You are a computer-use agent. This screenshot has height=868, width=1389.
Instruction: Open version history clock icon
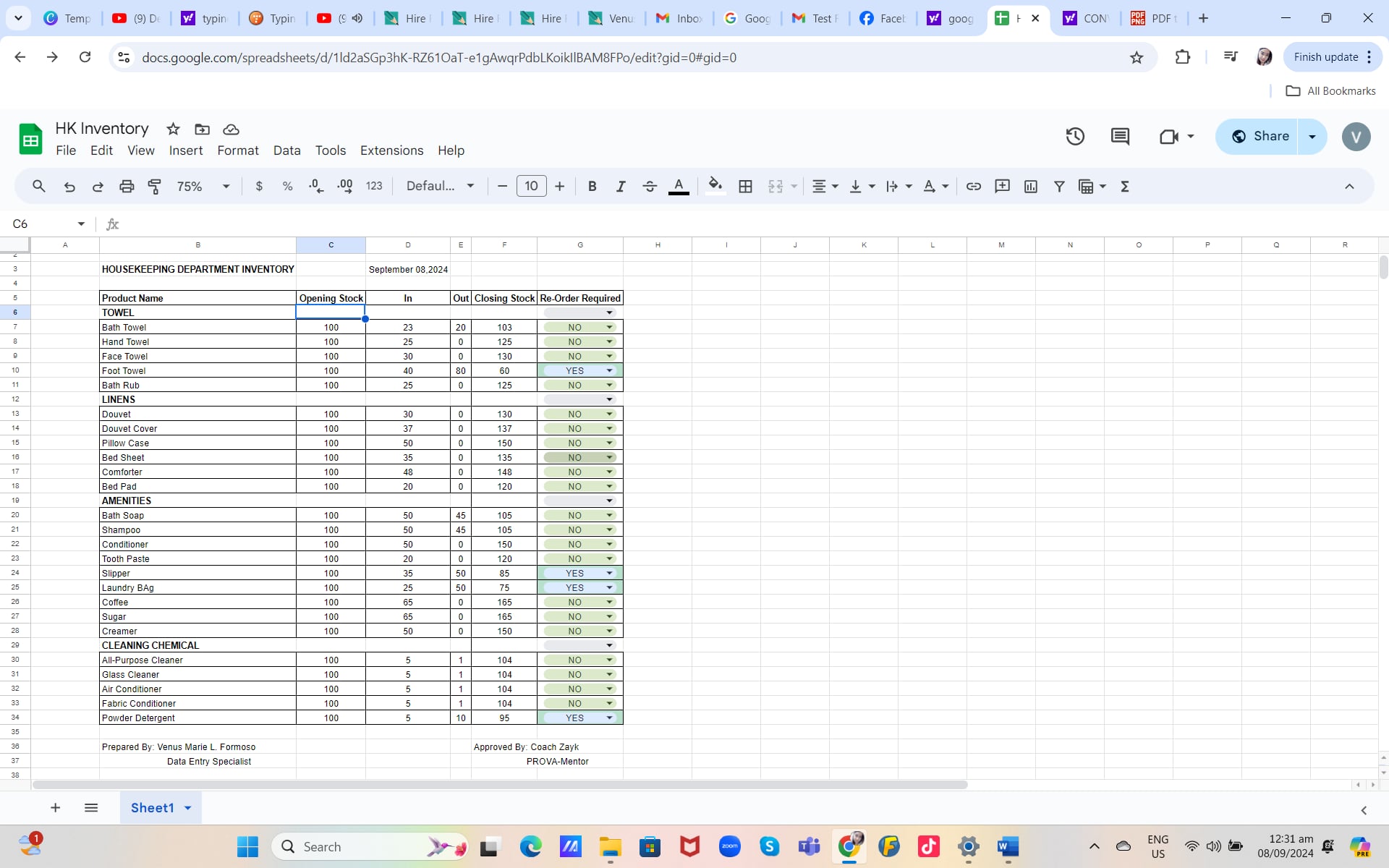[1074, 137]
